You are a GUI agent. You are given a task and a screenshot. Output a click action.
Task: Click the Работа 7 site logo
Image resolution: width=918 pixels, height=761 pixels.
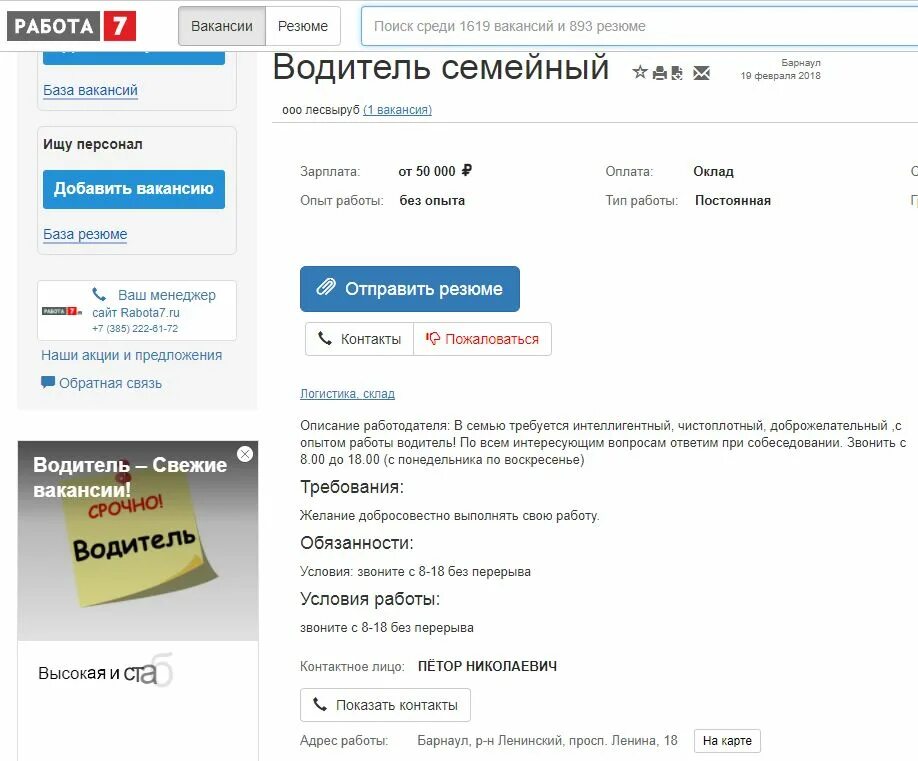click(71, 26)
